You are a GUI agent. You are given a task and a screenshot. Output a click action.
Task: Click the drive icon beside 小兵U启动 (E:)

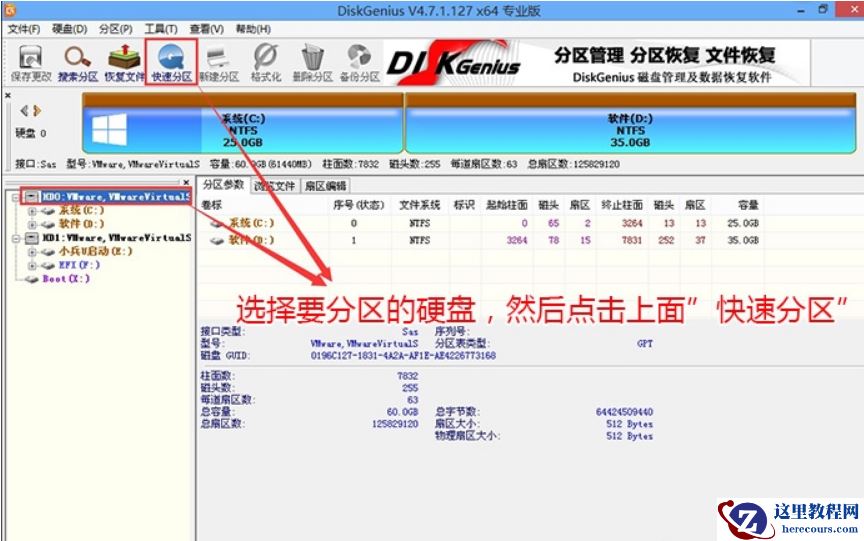tap(48, 252)
